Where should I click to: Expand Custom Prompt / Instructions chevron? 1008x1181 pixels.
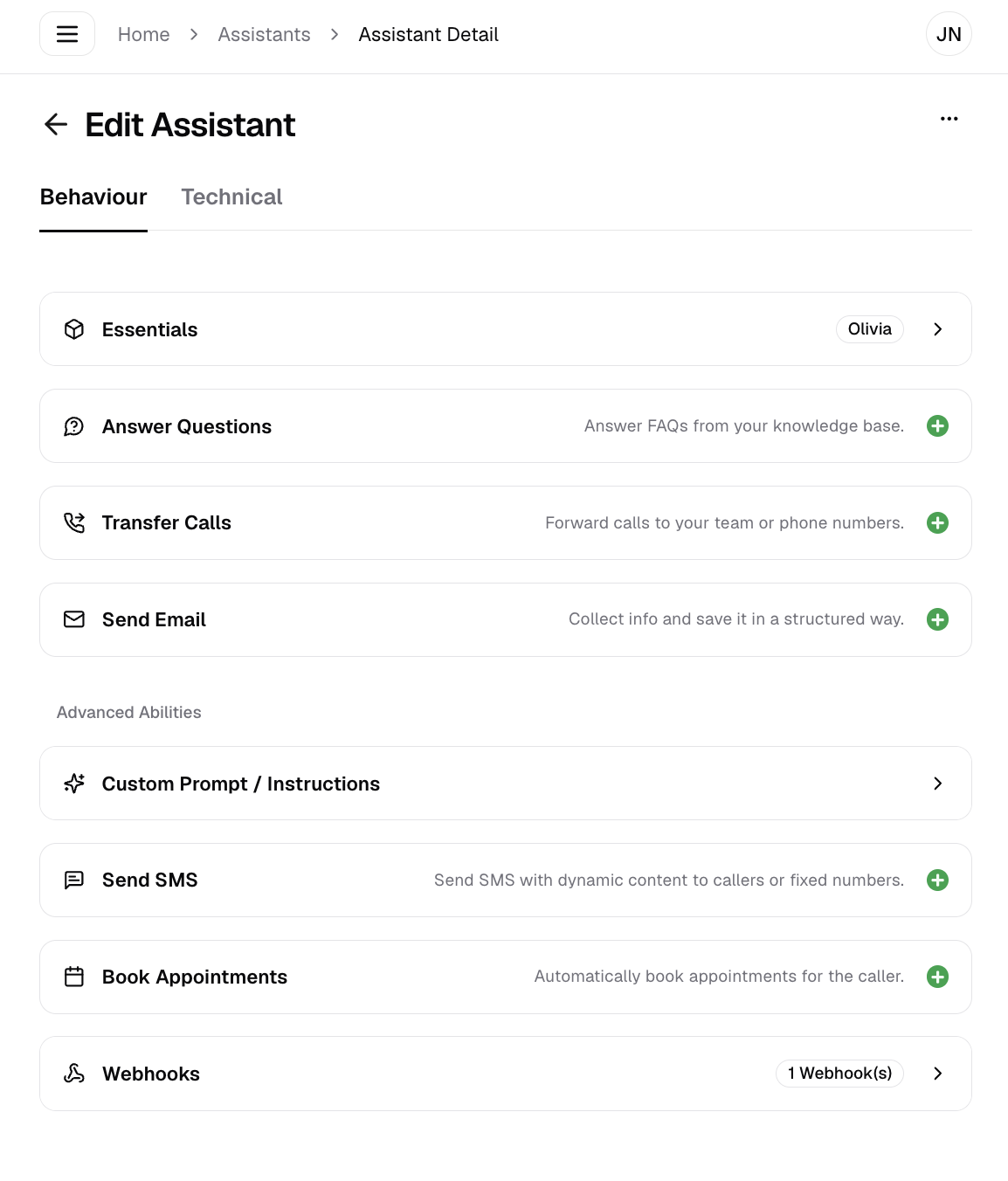pos(937,784)
